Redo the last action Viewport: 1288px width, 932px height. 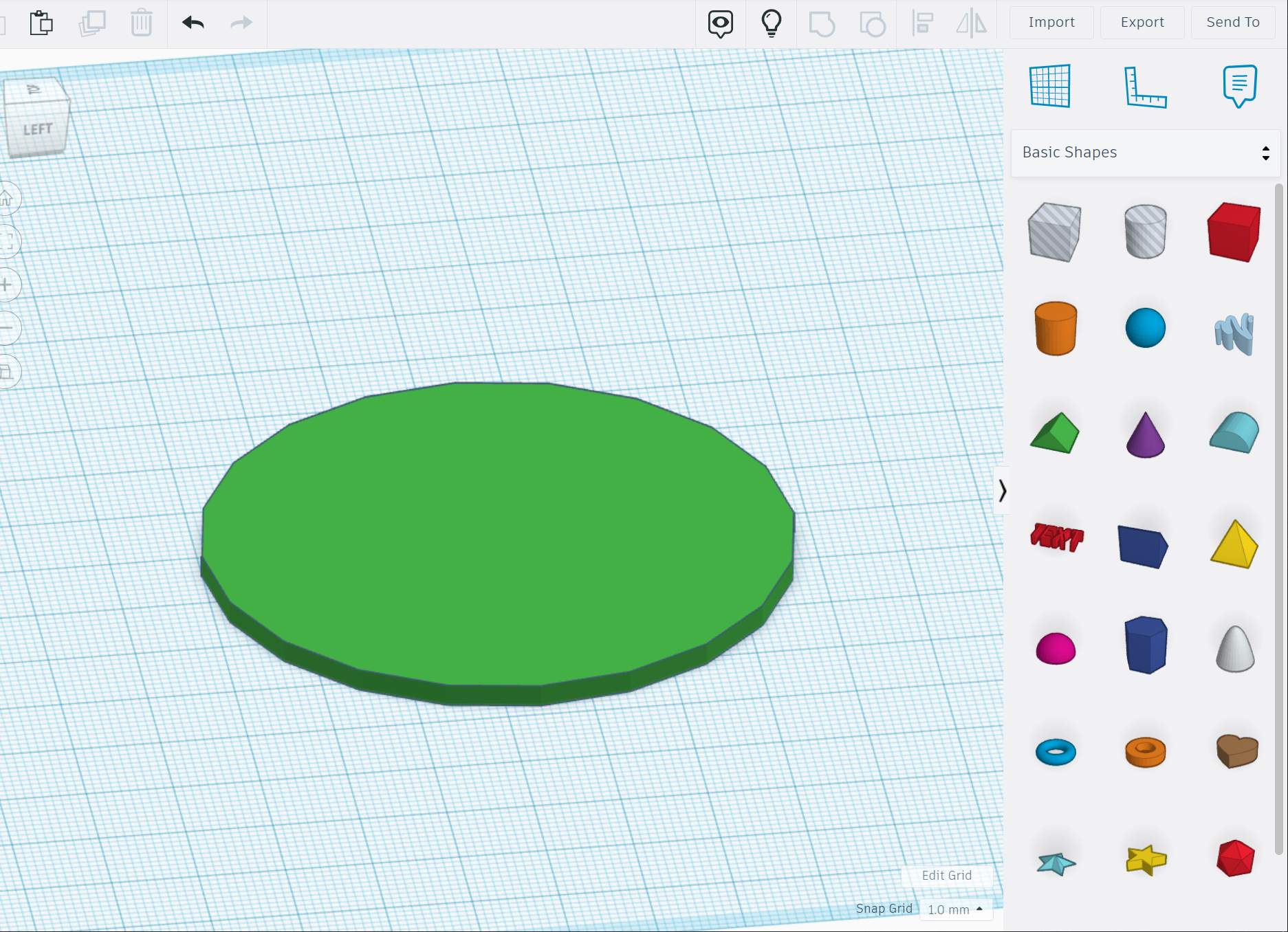[x=240, y=23]
